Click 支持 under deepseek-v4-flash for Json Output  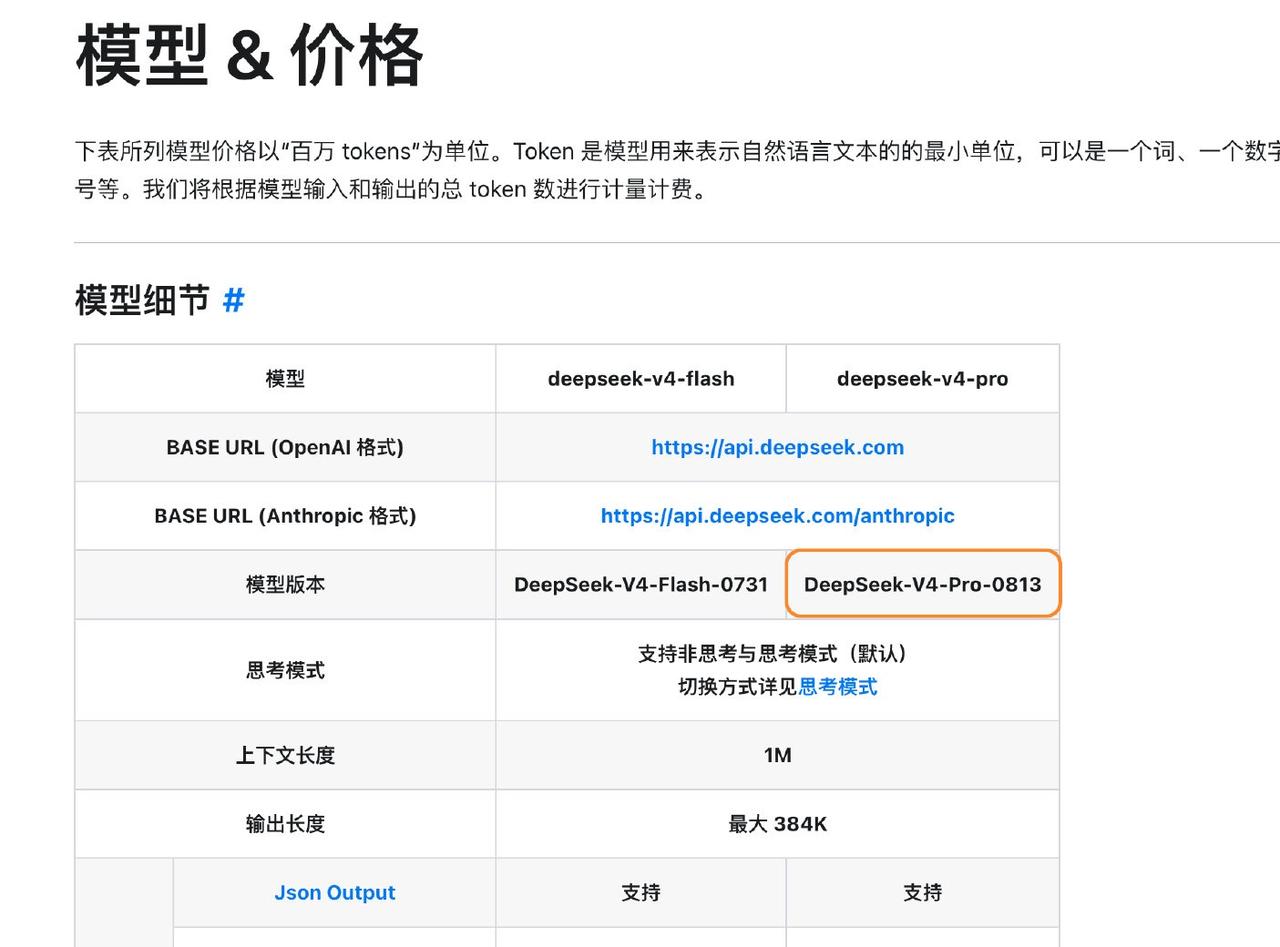641,893
